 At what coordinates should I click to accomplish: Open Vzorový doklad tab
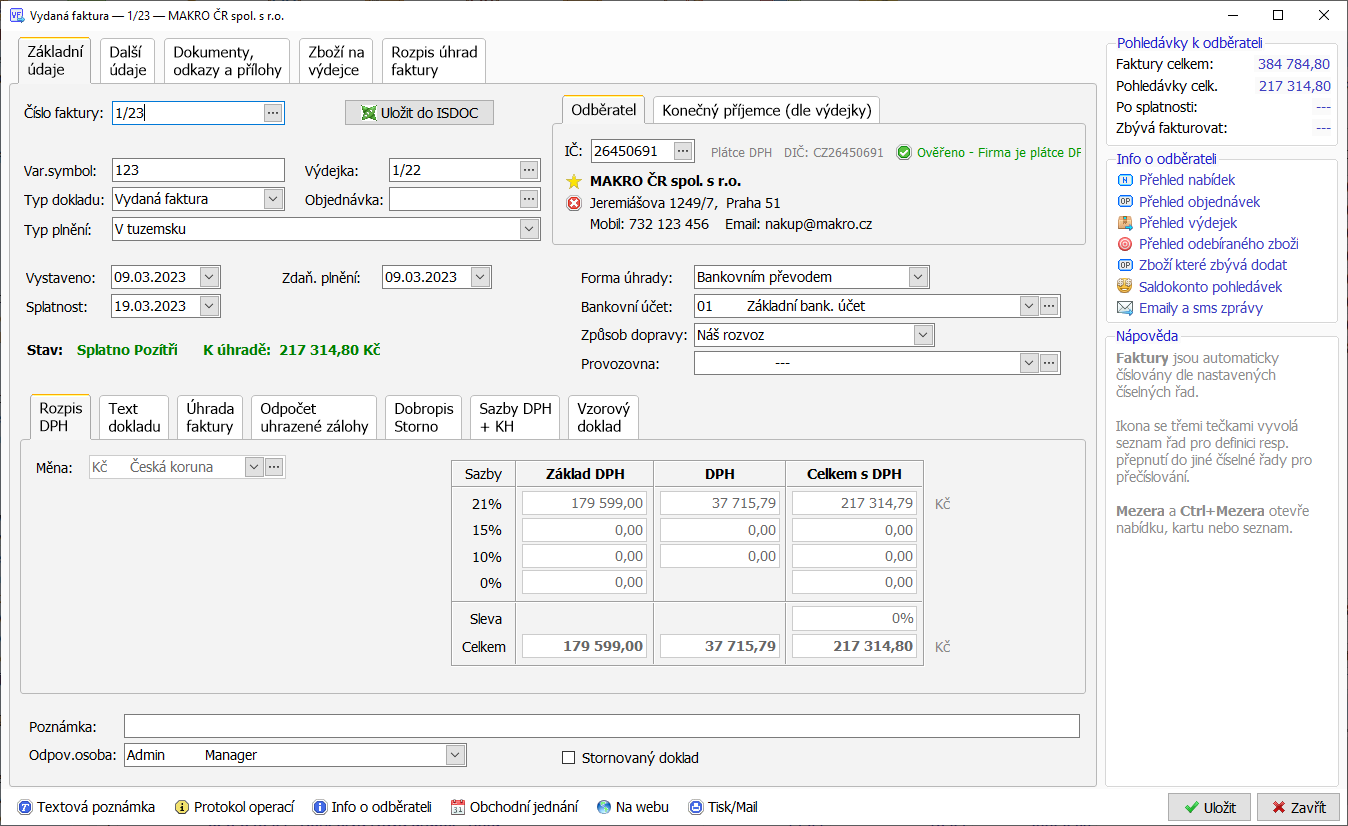point(603,417)
